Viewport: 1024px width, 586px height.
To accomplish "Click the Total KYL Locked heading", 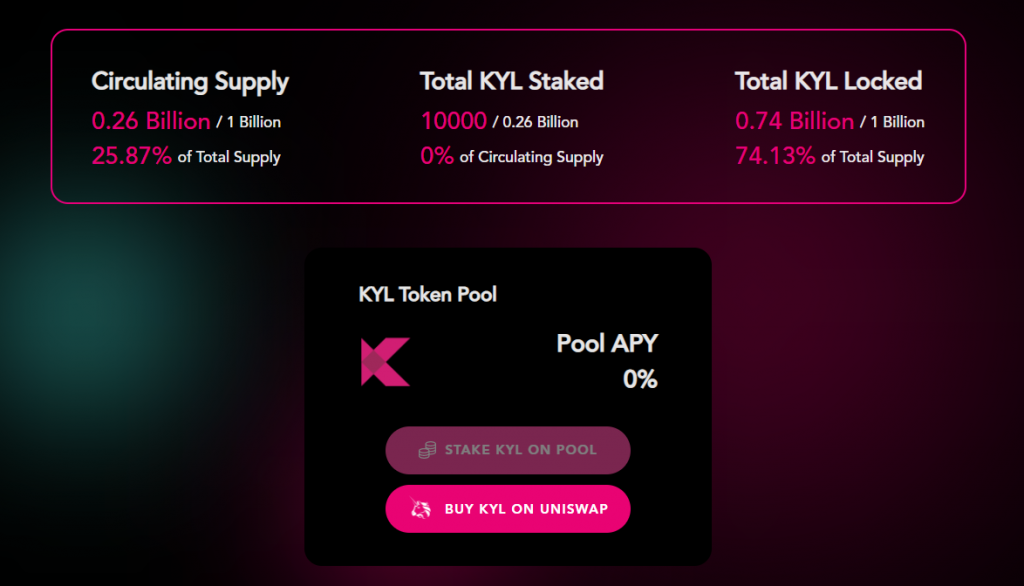I will [x=828, y=81].
